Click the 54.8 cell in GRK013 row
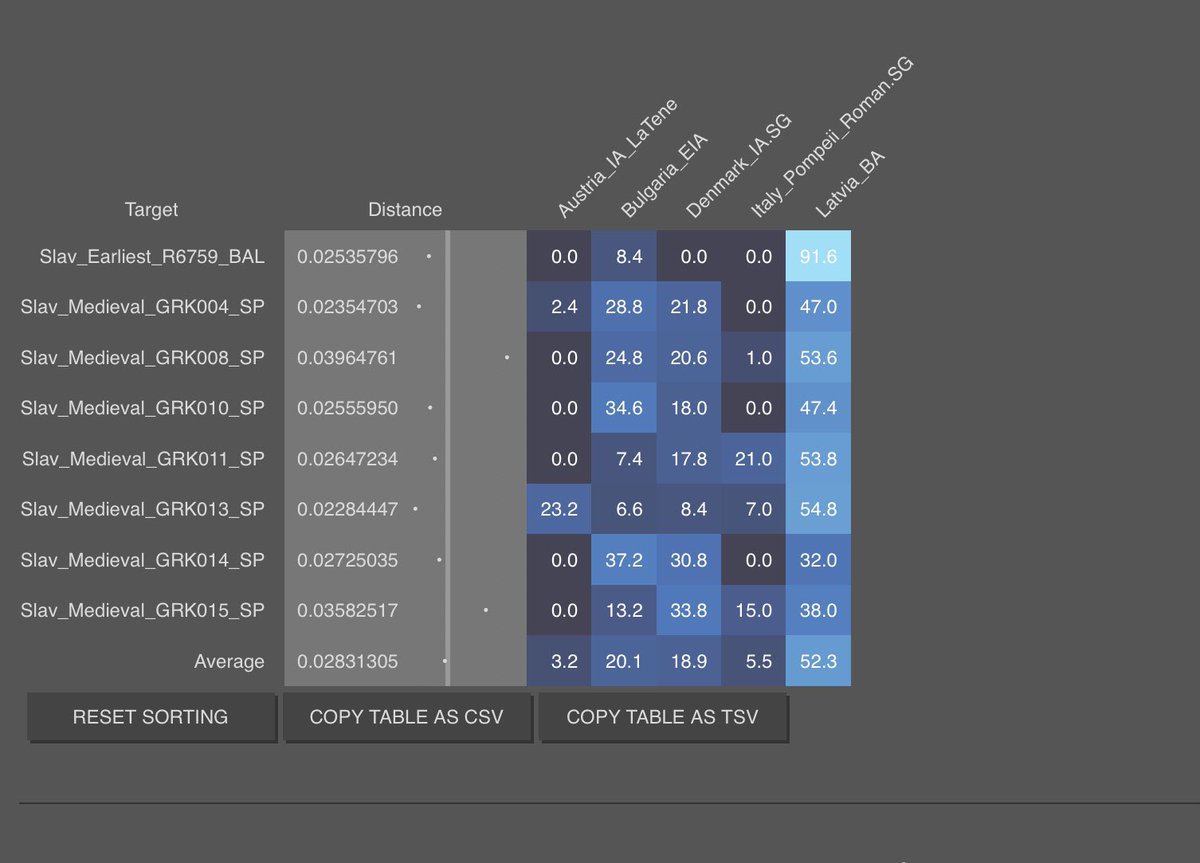The height and width of the screenshot is (863, 1200). tap(818, 509)
